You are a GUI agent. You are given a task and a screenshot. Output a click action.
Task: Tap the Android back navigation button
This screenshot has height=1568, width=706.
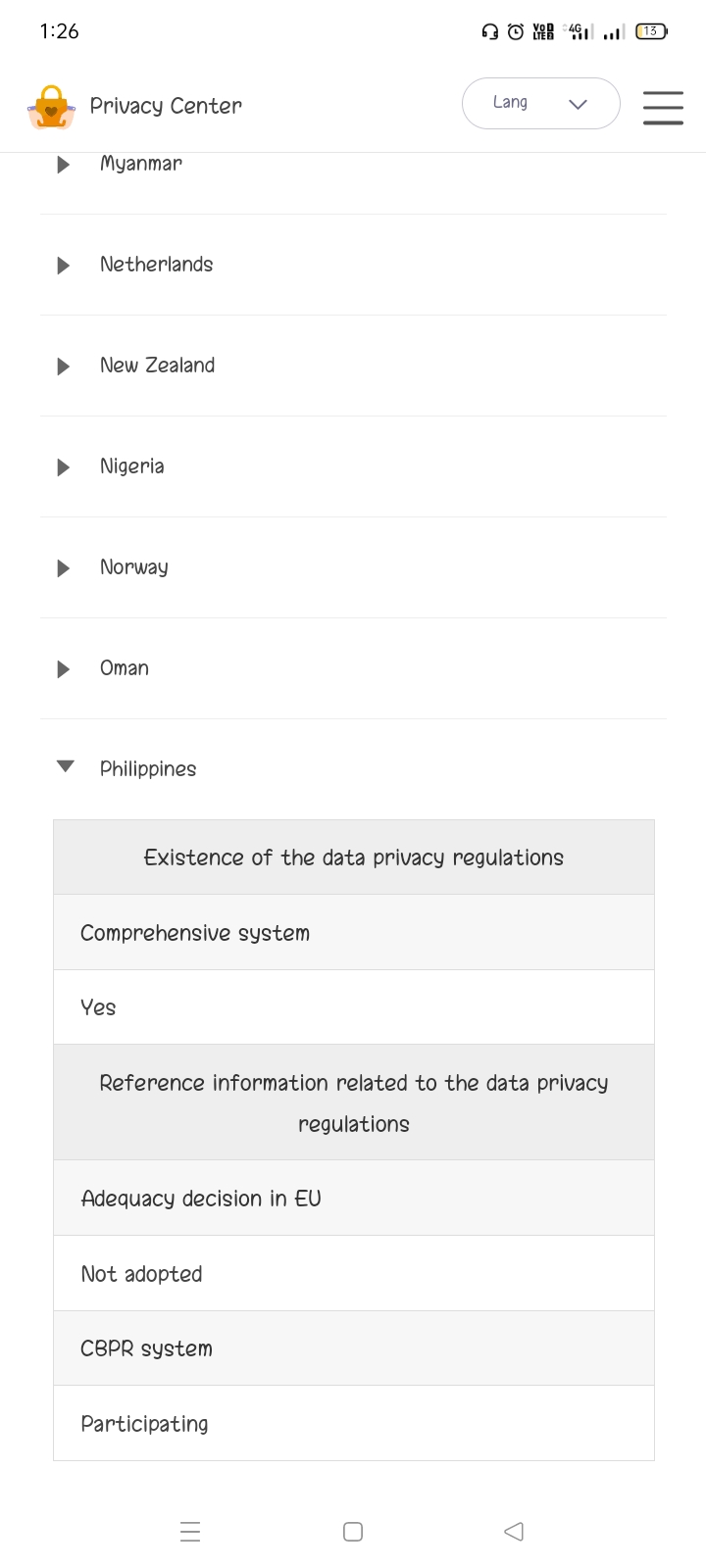coord(514,1531)
